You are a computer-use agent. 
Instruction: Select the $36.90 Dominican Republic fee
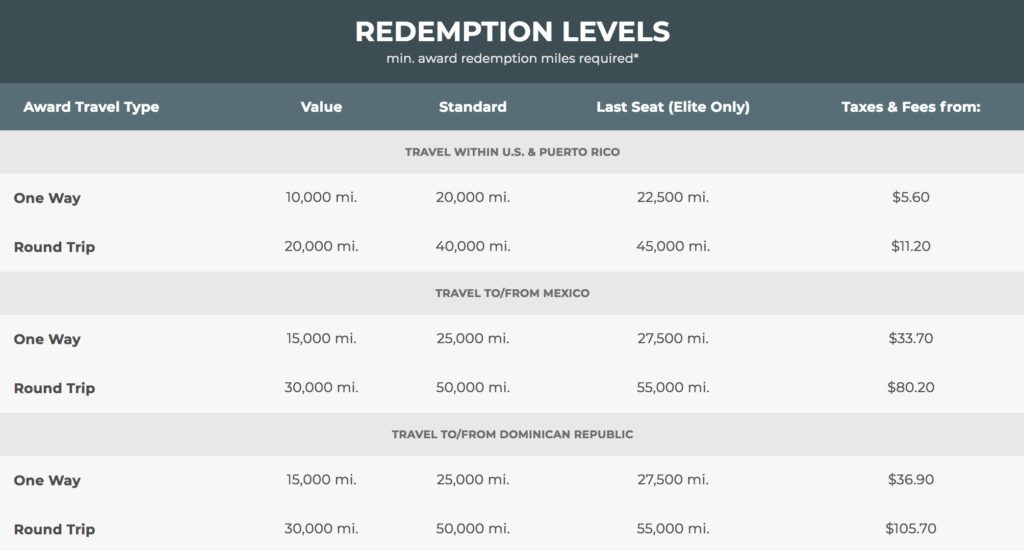coord(910,479)
